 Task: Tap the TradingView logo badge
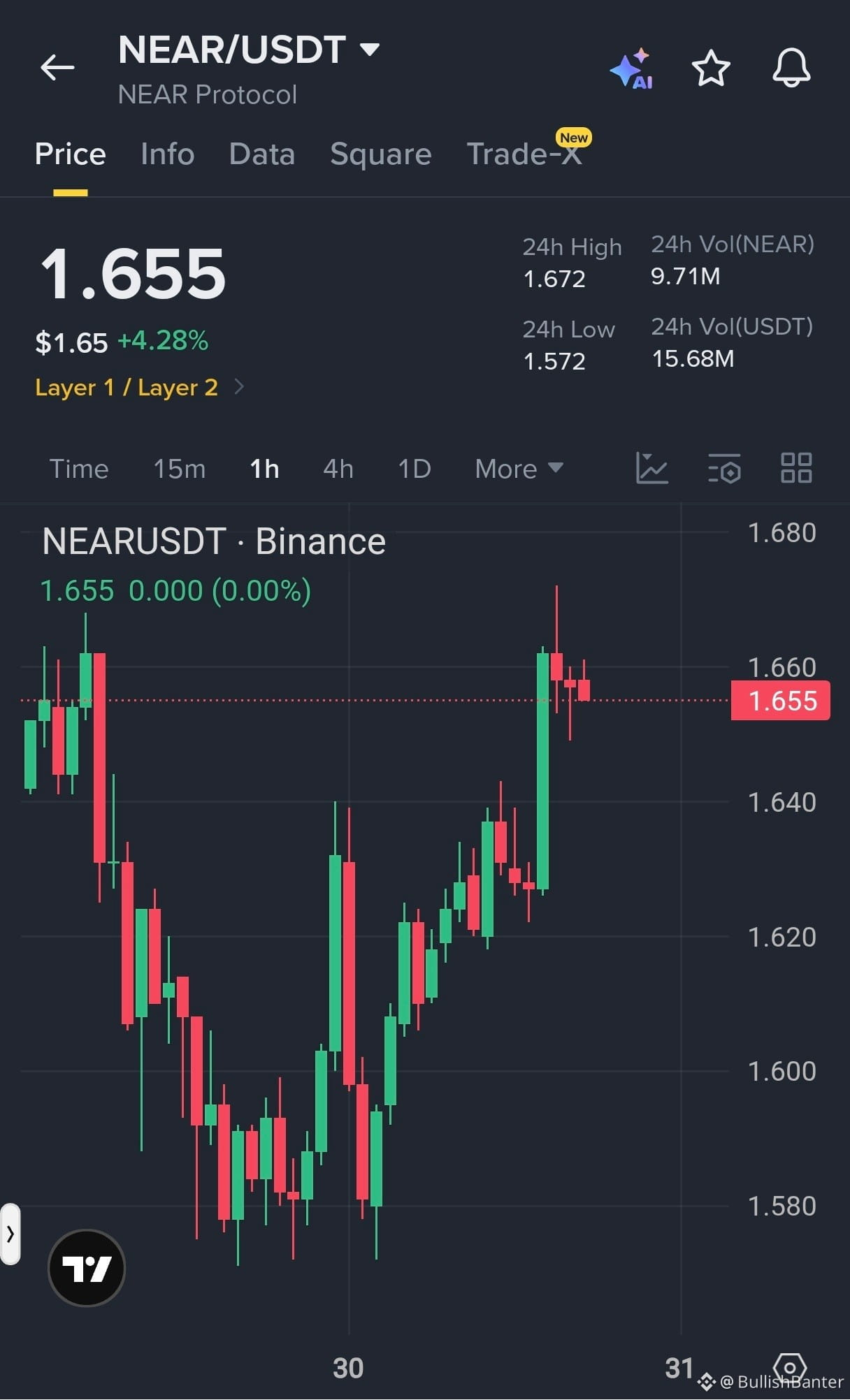pyautogui.click(x=87, y=1268)
